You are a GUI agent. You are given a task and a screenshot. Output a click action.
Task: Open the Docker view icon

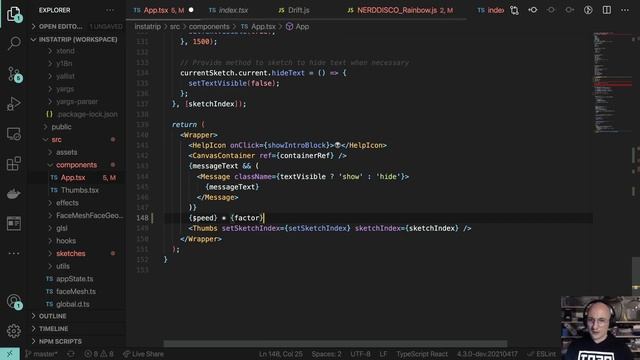(x=14, y=193)
